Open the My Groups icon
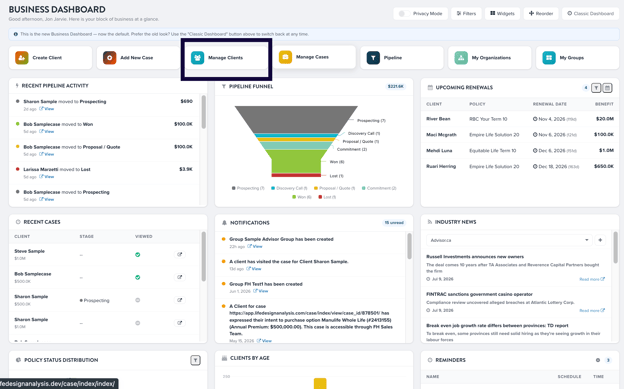This screenshot has height=389, width=624. tap(549, 58)
